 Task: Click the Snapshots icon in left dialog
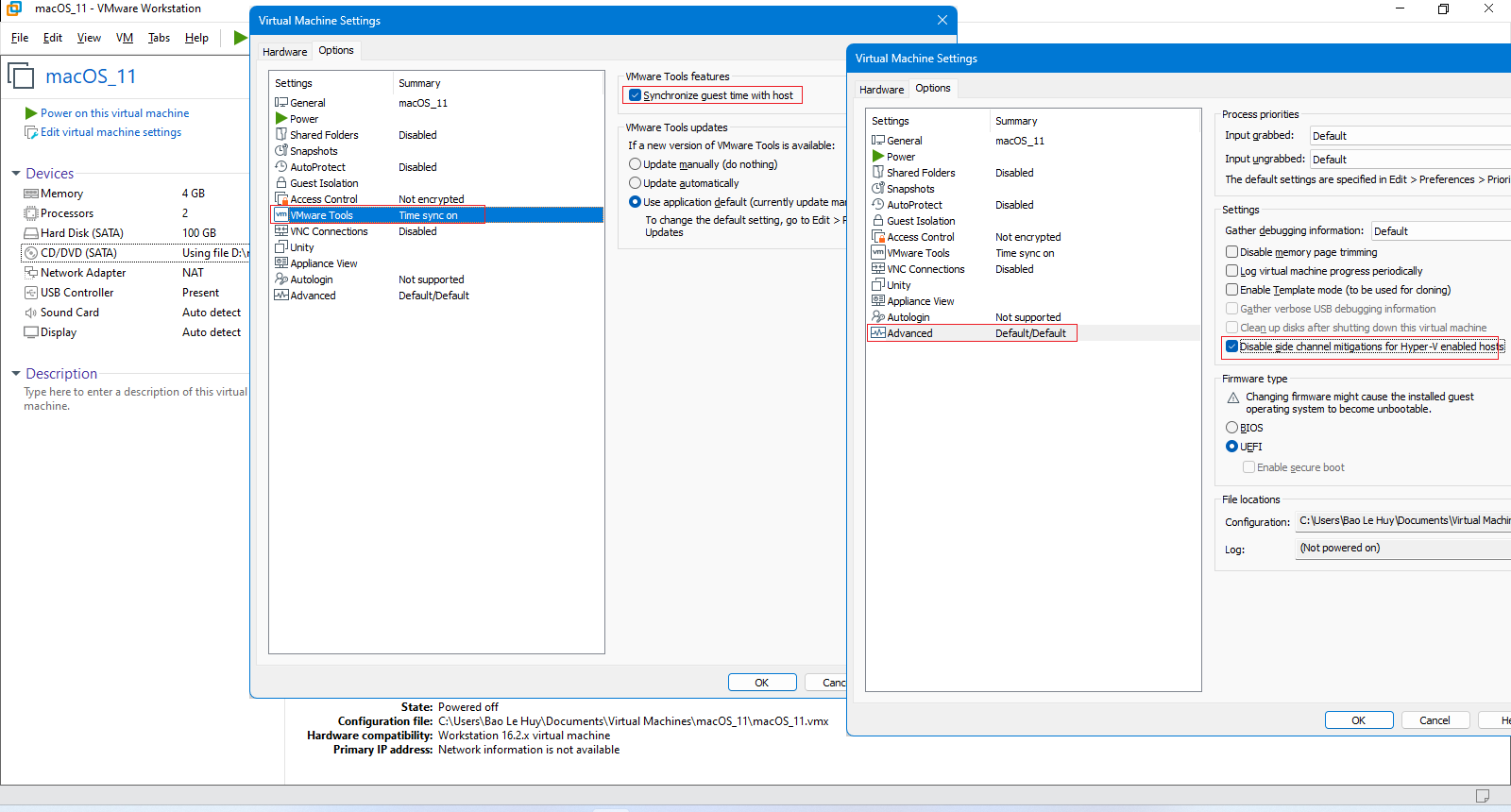click(x=281, y=150)
